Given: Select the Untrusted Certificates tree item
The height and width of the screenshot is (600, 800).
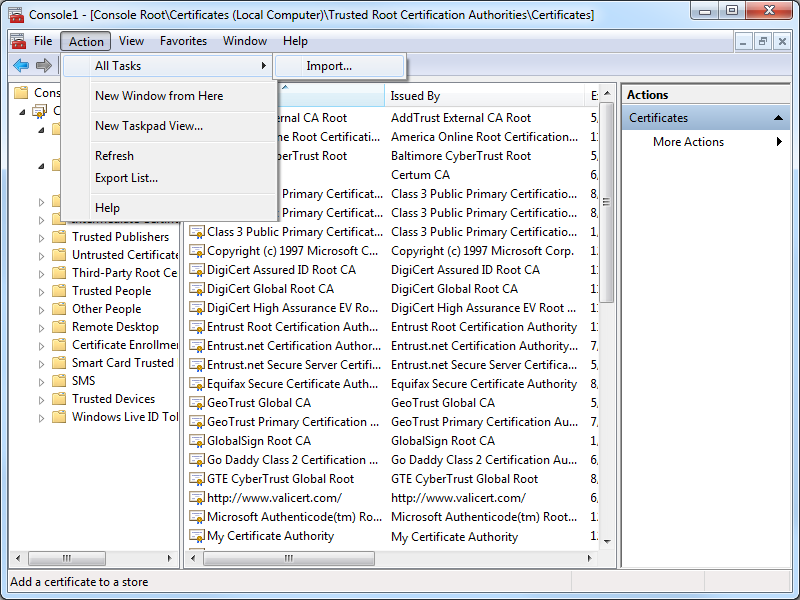Looking at the screenshot, I should [x=125, y=255].
